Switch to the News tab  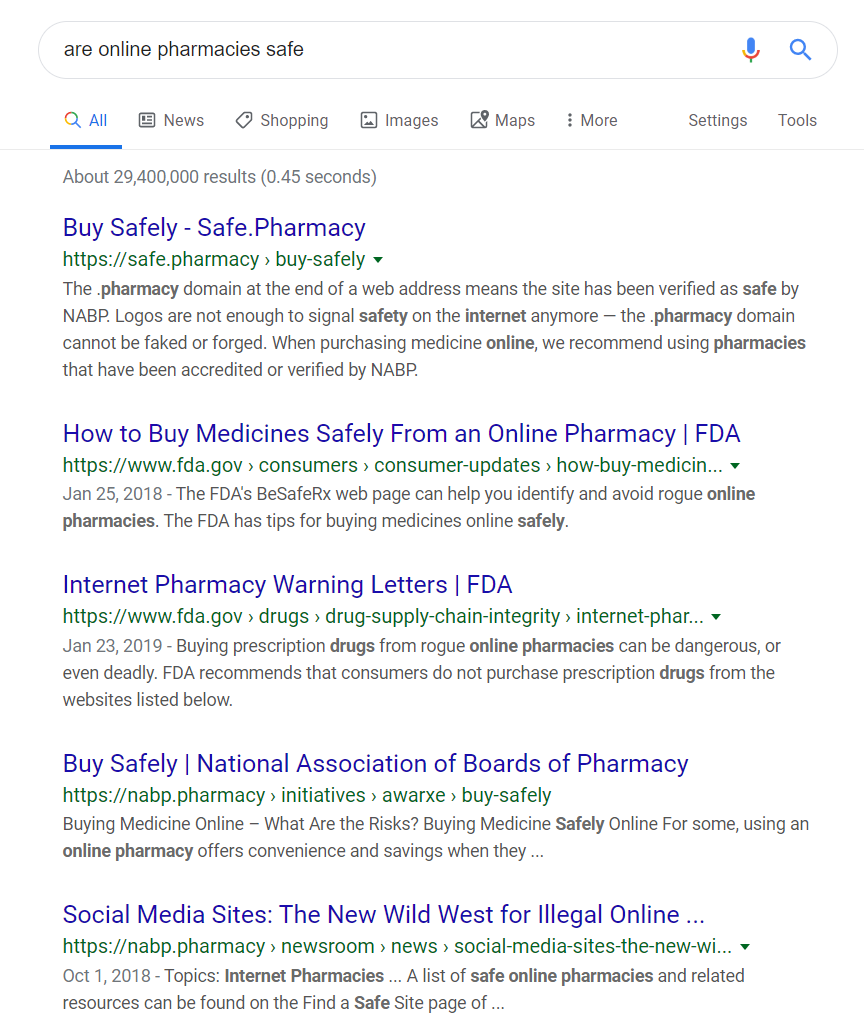171,120
